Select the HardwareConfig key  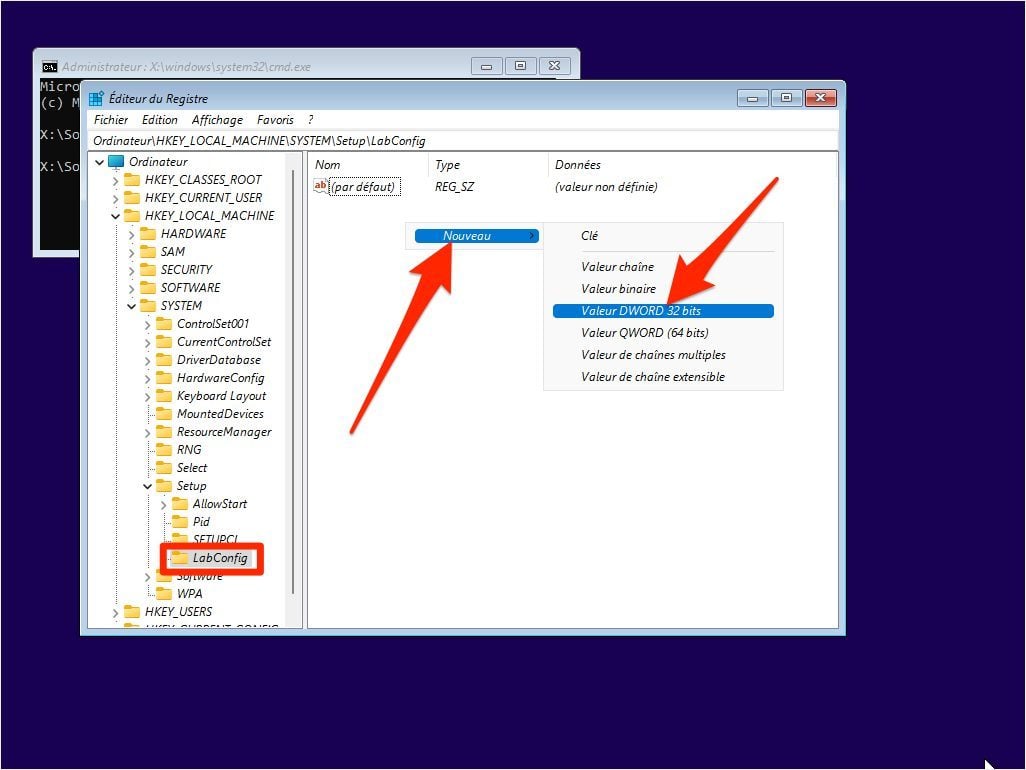(221, 377)
